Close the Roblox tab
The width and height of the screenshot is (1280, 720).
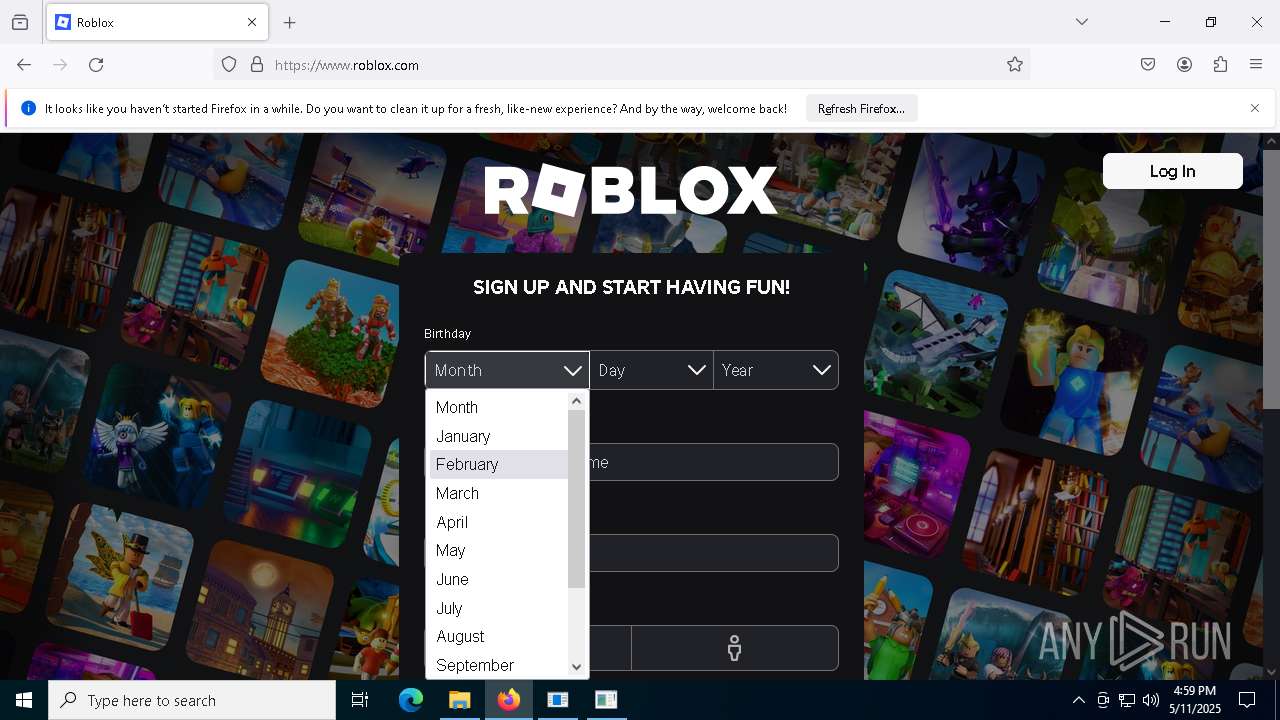pyautogui.click(x=252, y=22)
